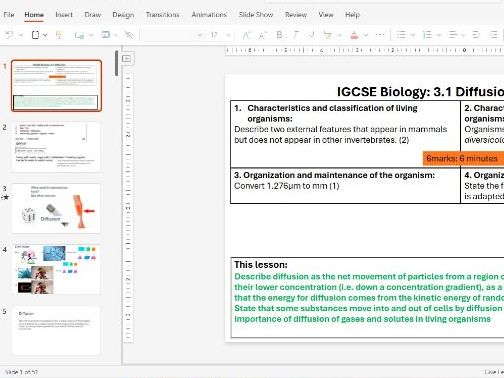This screenshot has height=378, width=504.
Task: Click the Undo icon in the toolbar
Action: 9,35
